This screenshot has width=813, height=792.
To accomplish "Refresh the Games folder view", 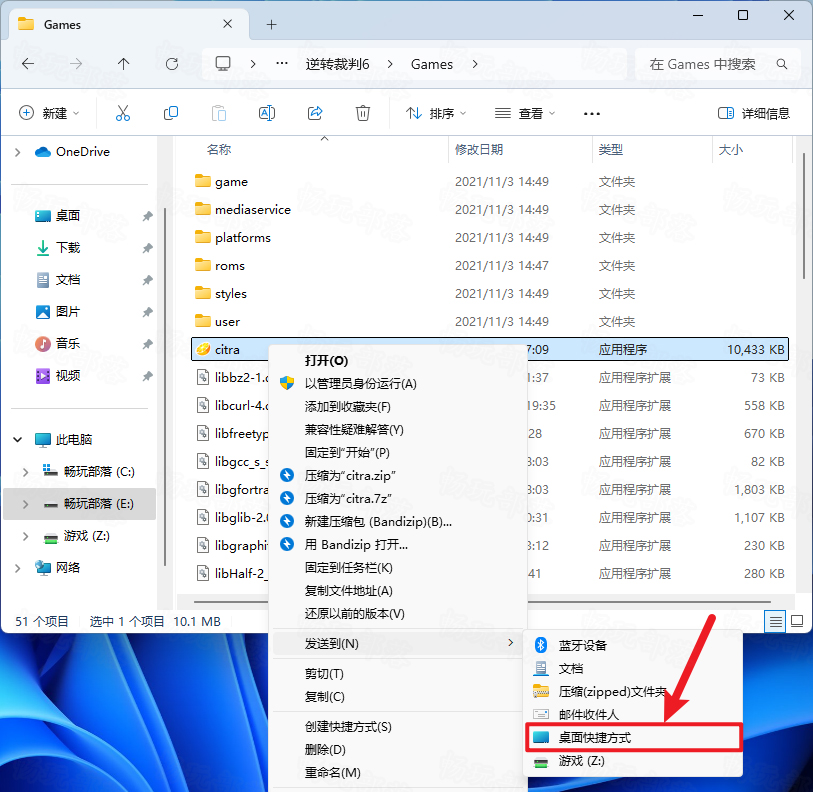I will [x=172, y=64].
